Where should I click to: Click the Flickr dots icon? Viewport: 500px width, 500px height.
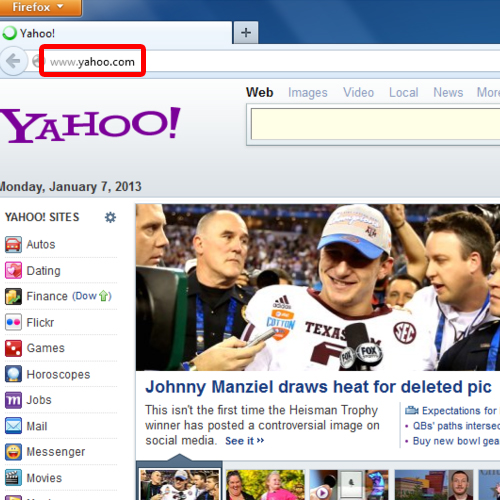pyautogui.click(x=13, y=322)
